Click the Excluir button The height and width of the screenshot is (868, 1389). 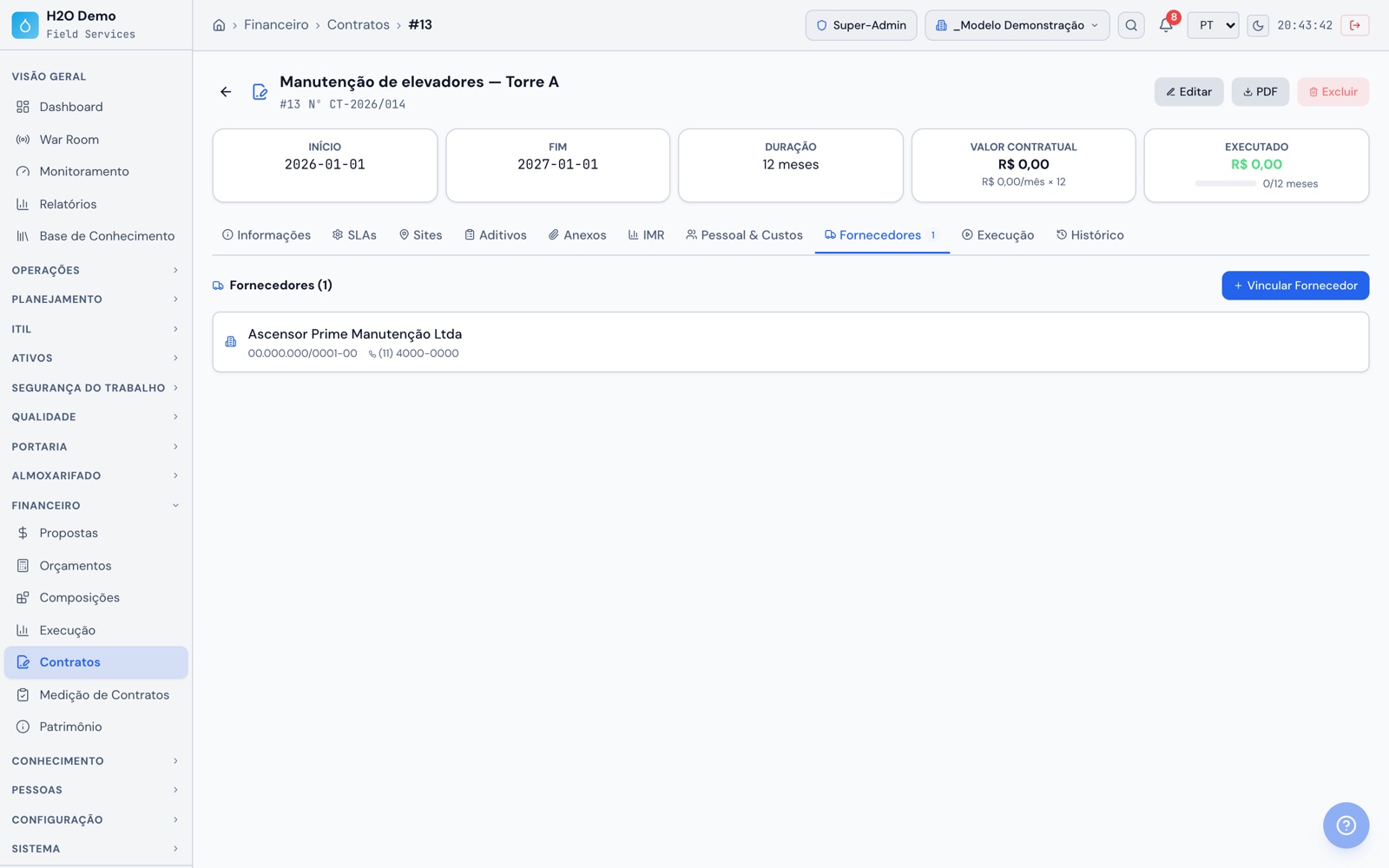(1333, 92)
